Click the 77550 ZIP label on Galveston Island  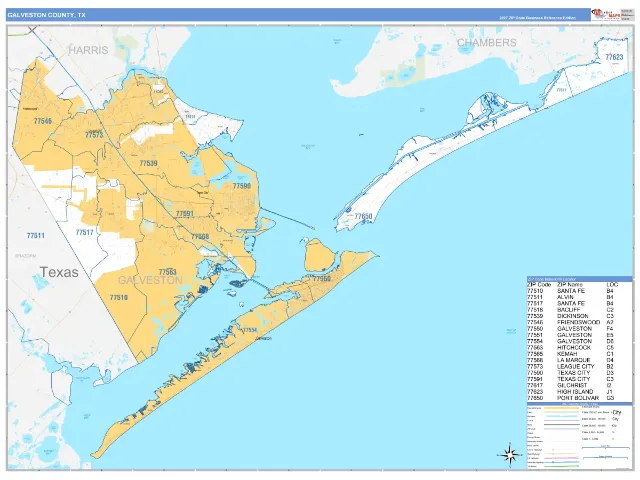tap(322, 279)
